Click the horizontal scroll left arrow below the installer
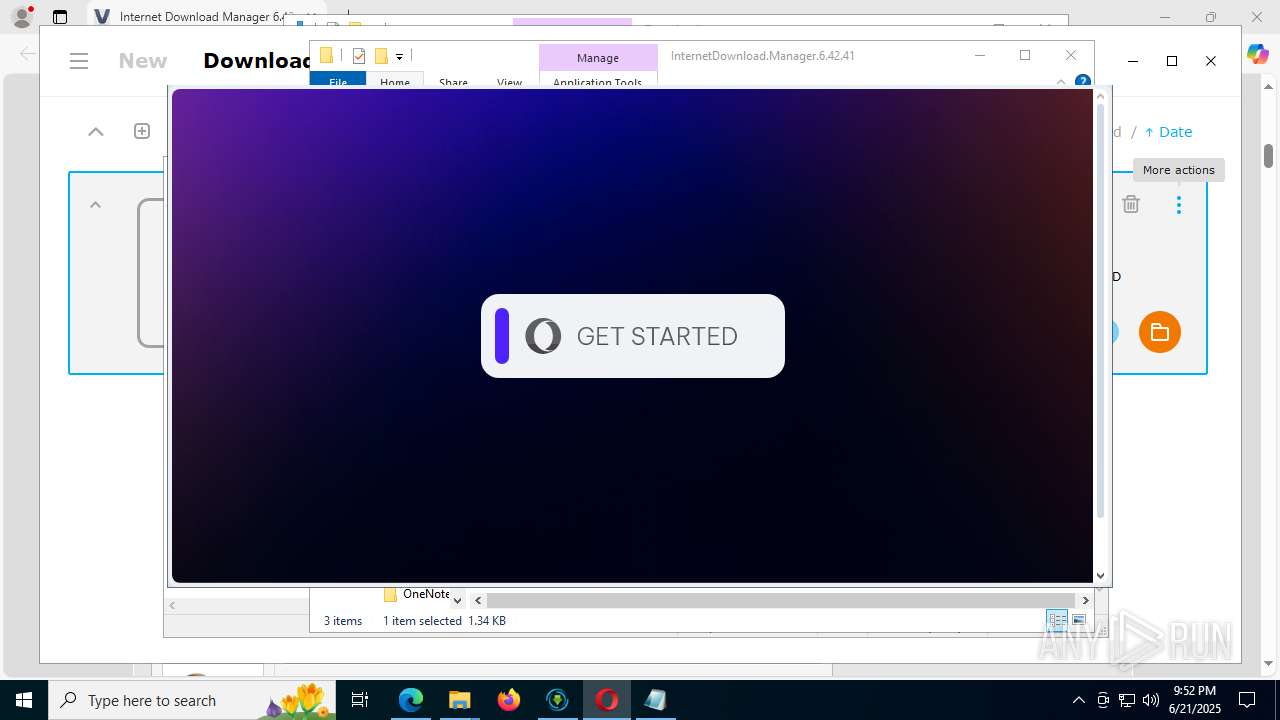 click(172, 605)
